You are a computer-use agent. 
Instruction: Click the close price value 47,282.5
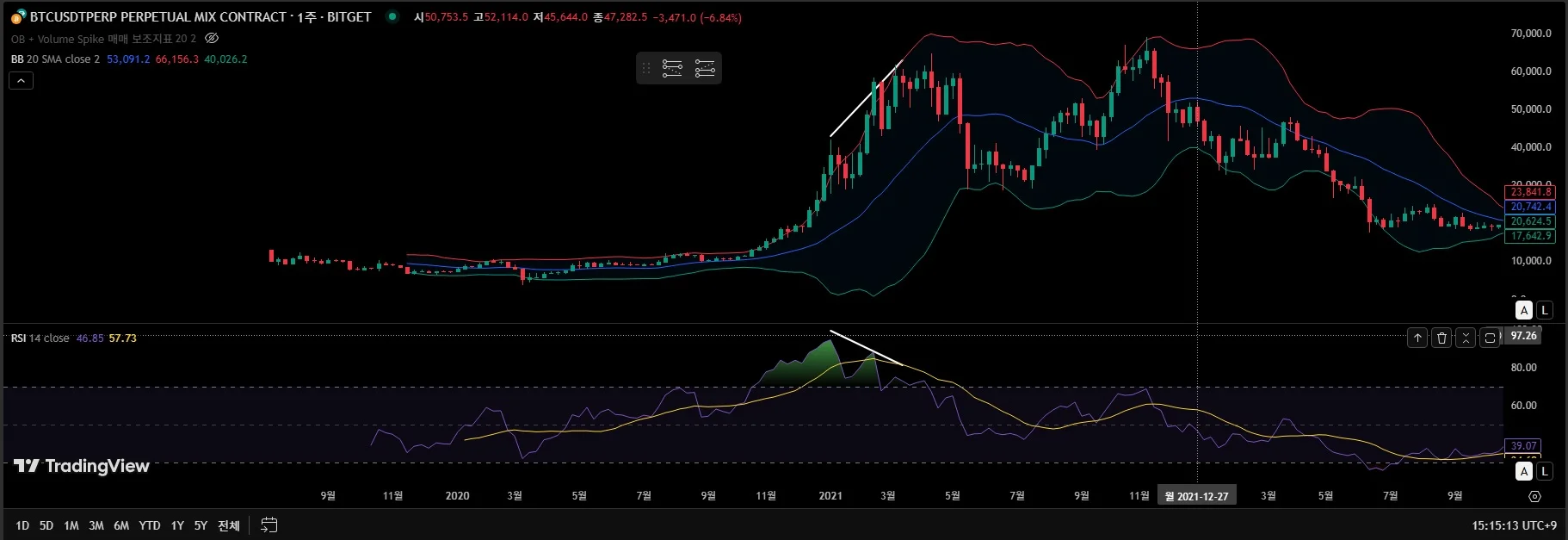[x=626, y=17]
